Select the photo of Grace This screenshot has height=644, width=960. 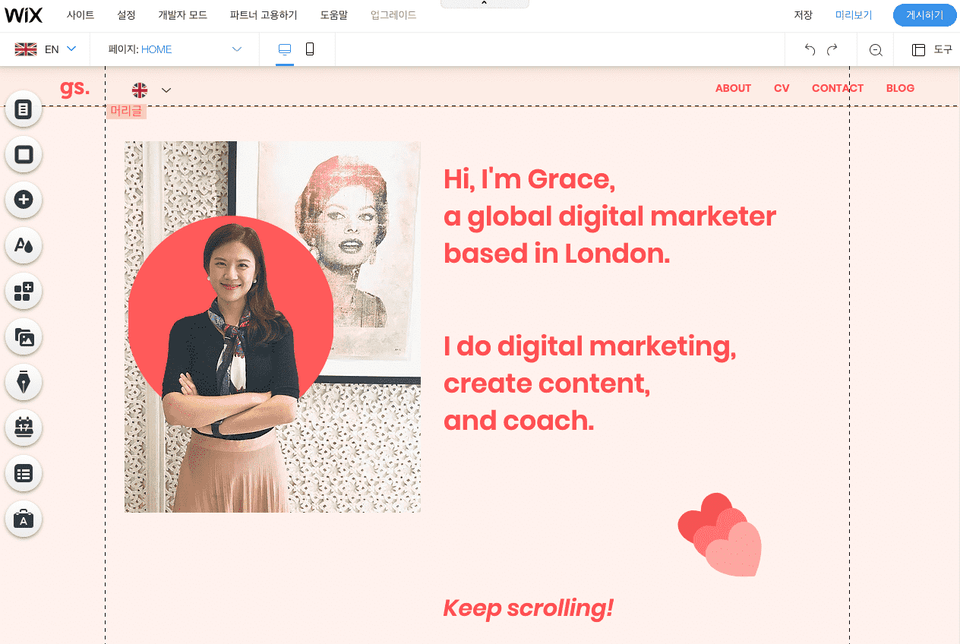click(272, 327)
